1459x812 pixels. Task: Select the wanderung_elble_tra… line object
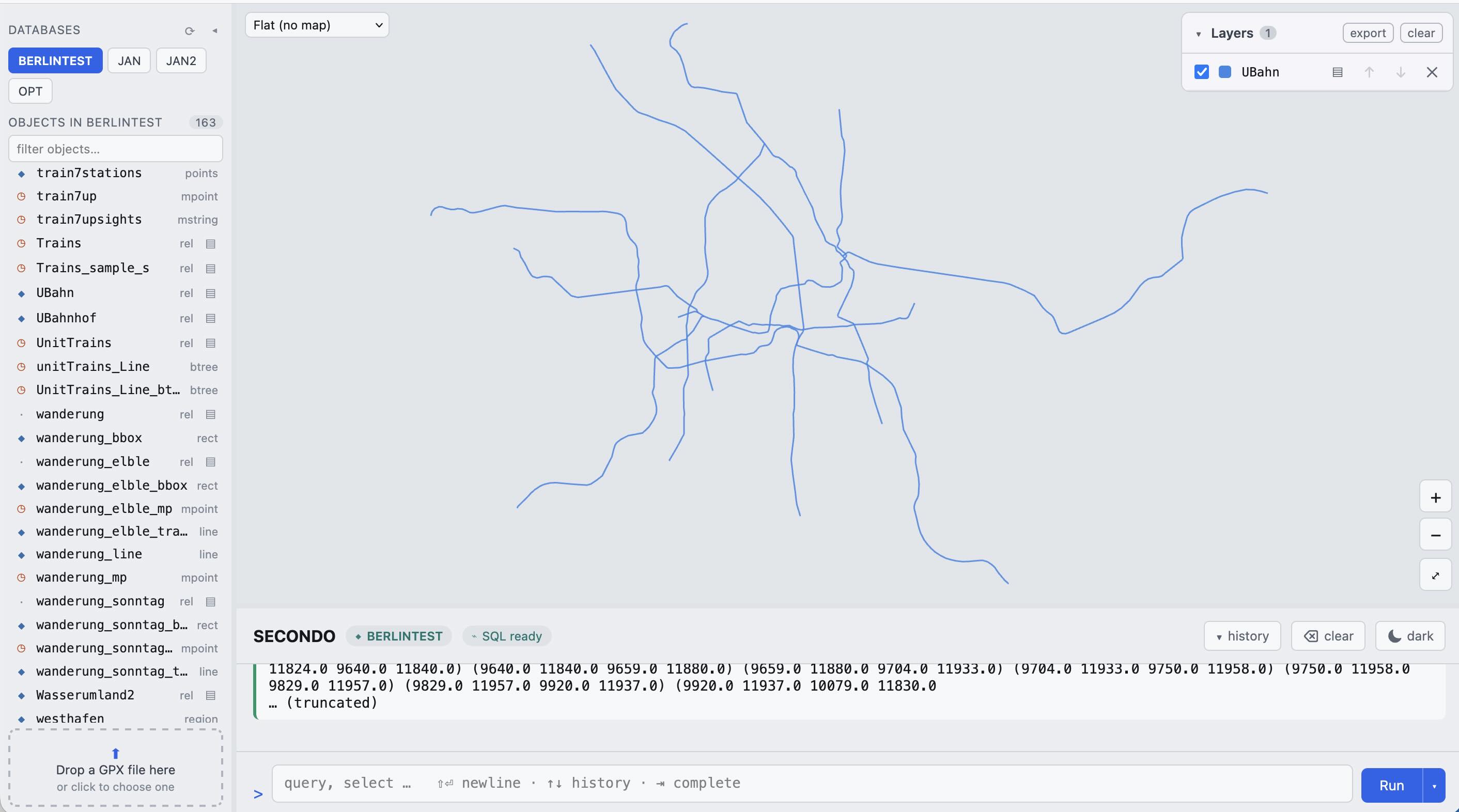point(116,532)
